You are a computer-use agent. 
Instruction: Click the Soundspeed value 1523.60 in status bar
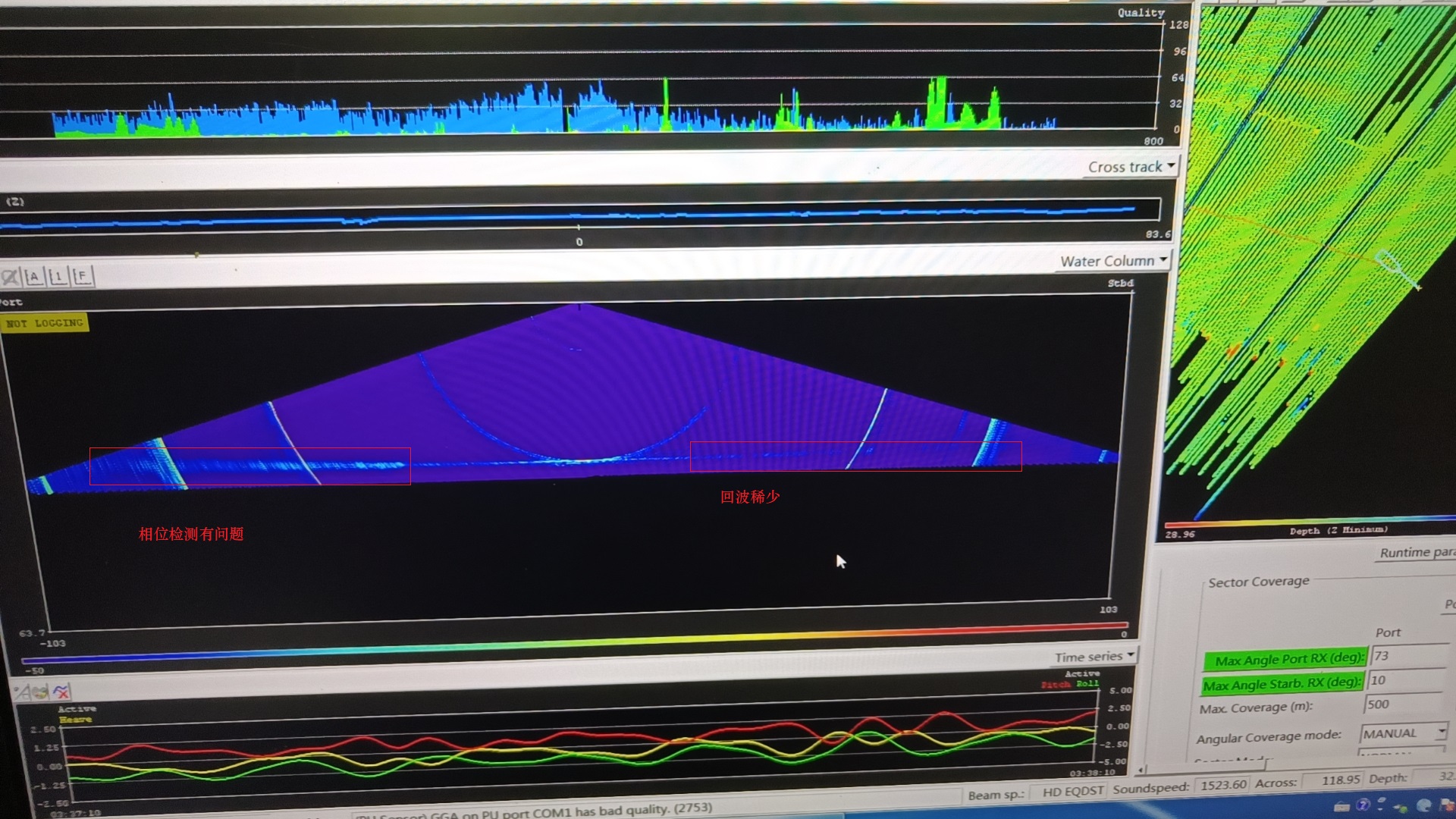[1223, 784]
